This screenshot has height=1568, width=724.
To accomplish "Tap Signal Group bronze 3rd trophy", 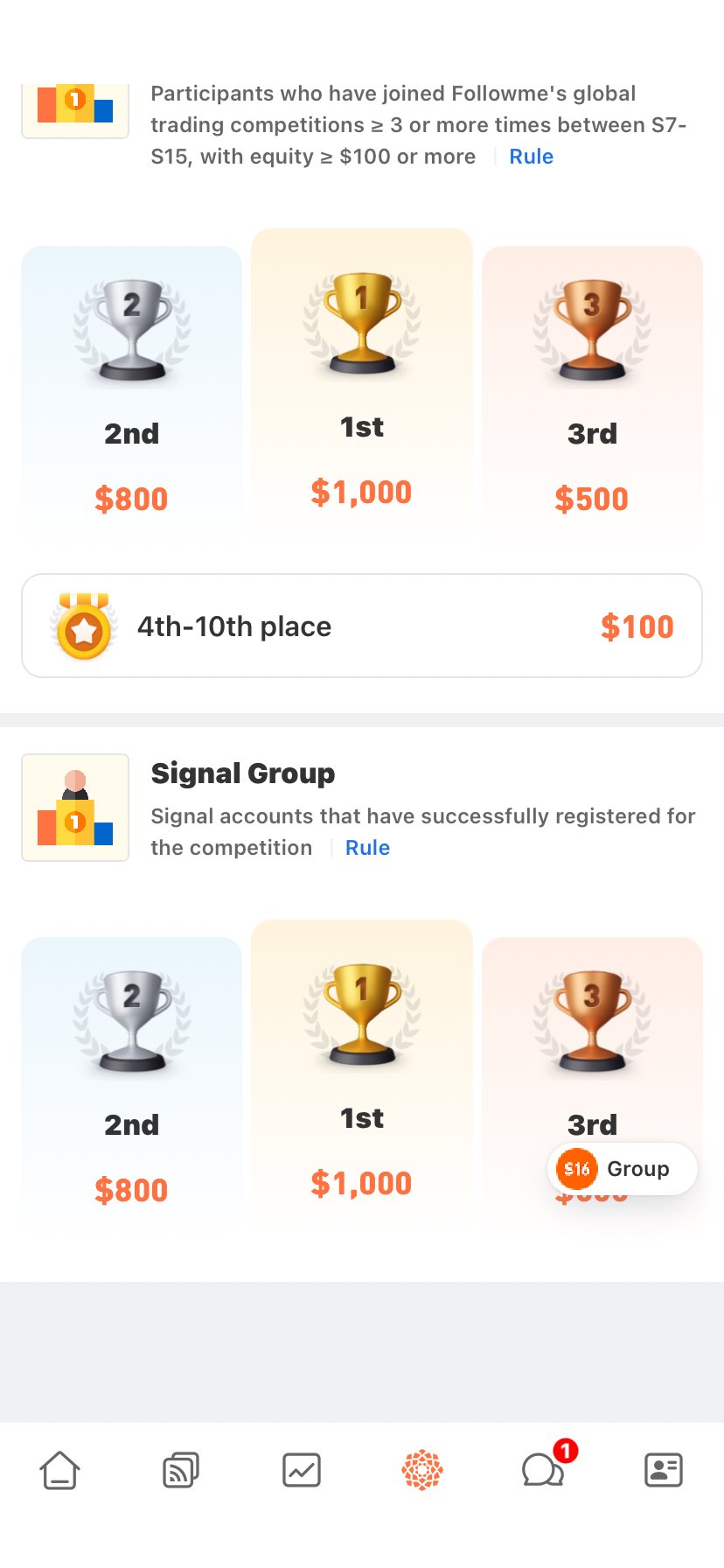I will [x=592, y=1021].
